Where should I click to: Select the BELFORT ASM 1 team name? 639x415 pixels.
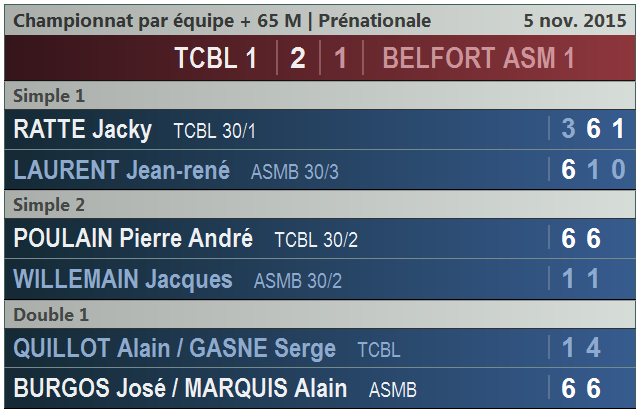[478, 58]
